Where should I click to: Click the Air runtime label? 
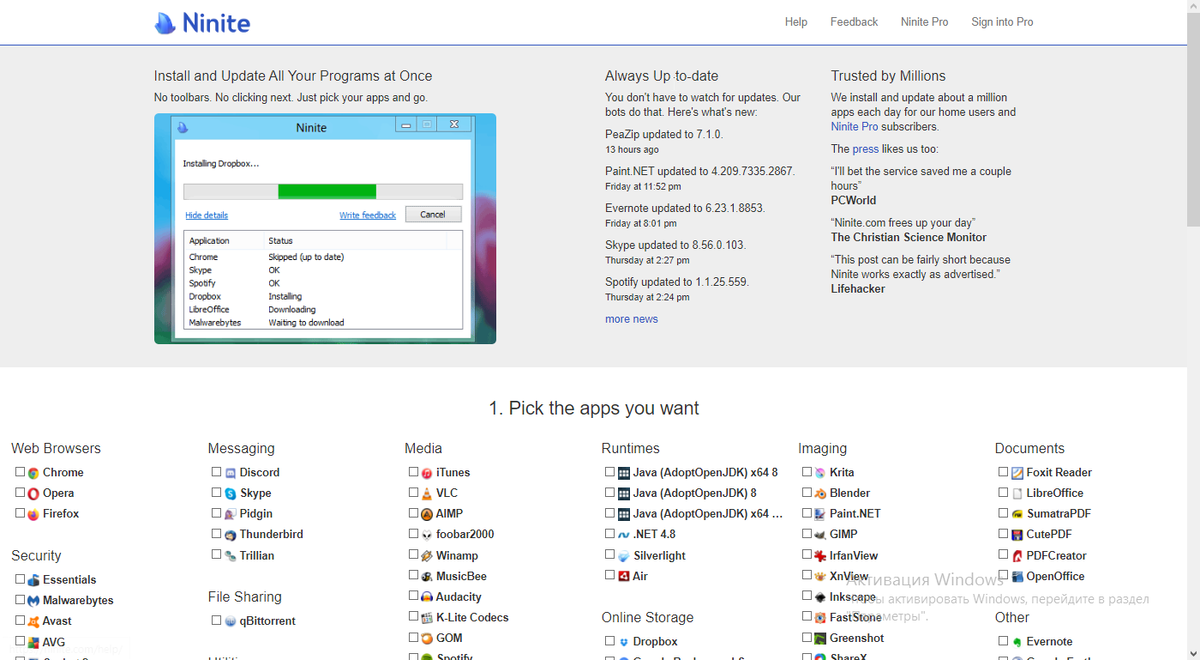640,576
